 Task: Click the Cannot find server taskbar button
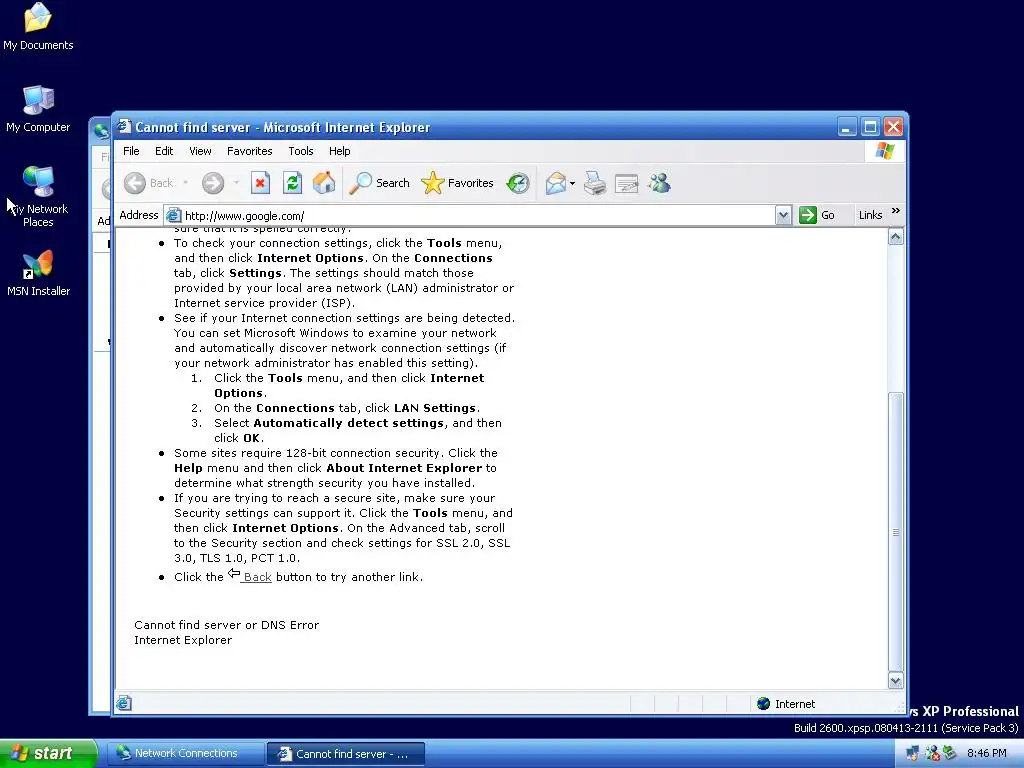(x=346, y=754)
